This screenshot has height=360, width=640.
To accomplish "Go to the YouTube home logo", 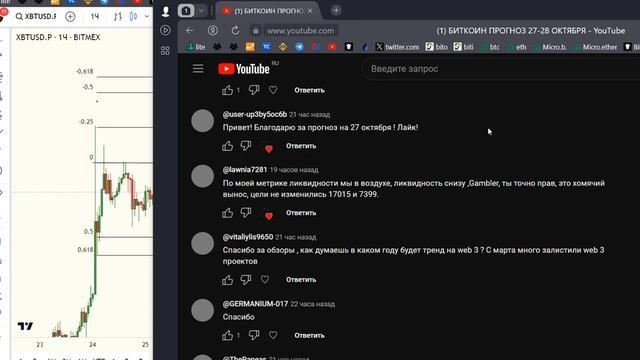I will point(244,69).
